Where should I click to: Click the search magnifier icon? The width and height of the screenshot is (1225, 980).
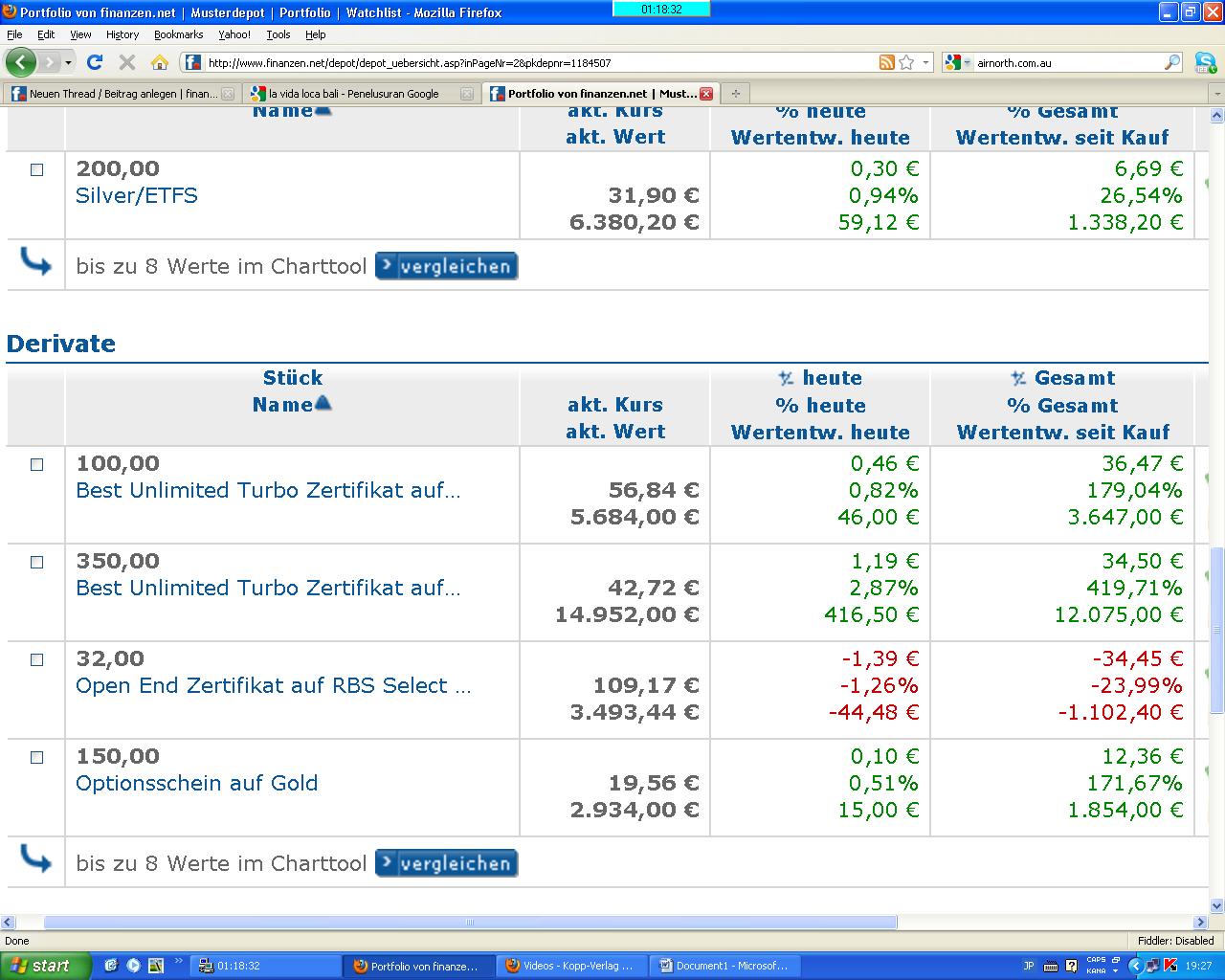pyautogui.click(x=1172, y=62)
